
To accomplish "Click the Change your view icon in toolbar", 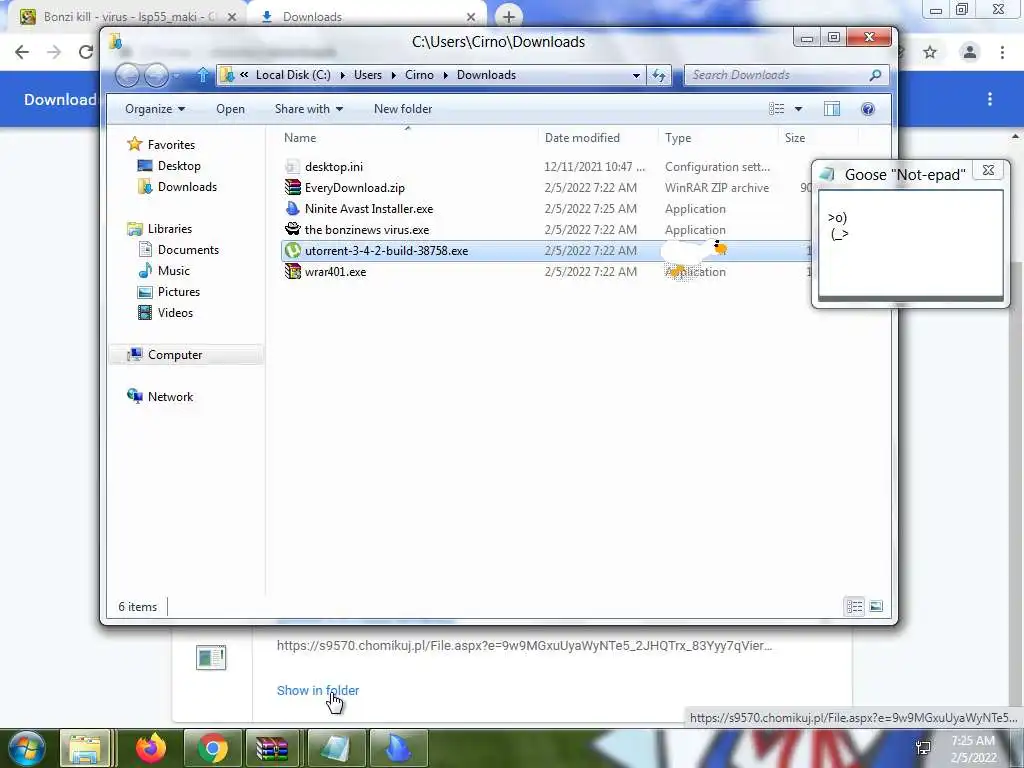I will tap(776, 109).
